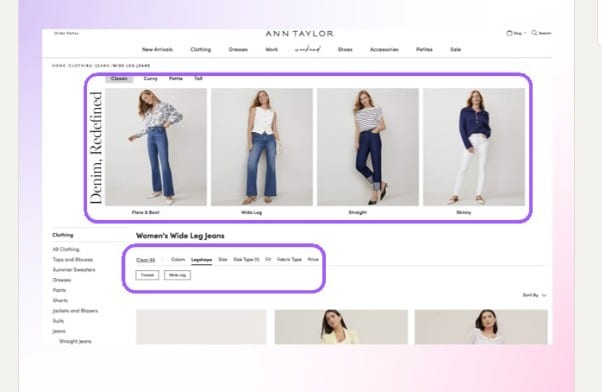The image size is (602, 392).
Task: Click the Women's Wide Leg Jeans heading
Action: (180, 236)
